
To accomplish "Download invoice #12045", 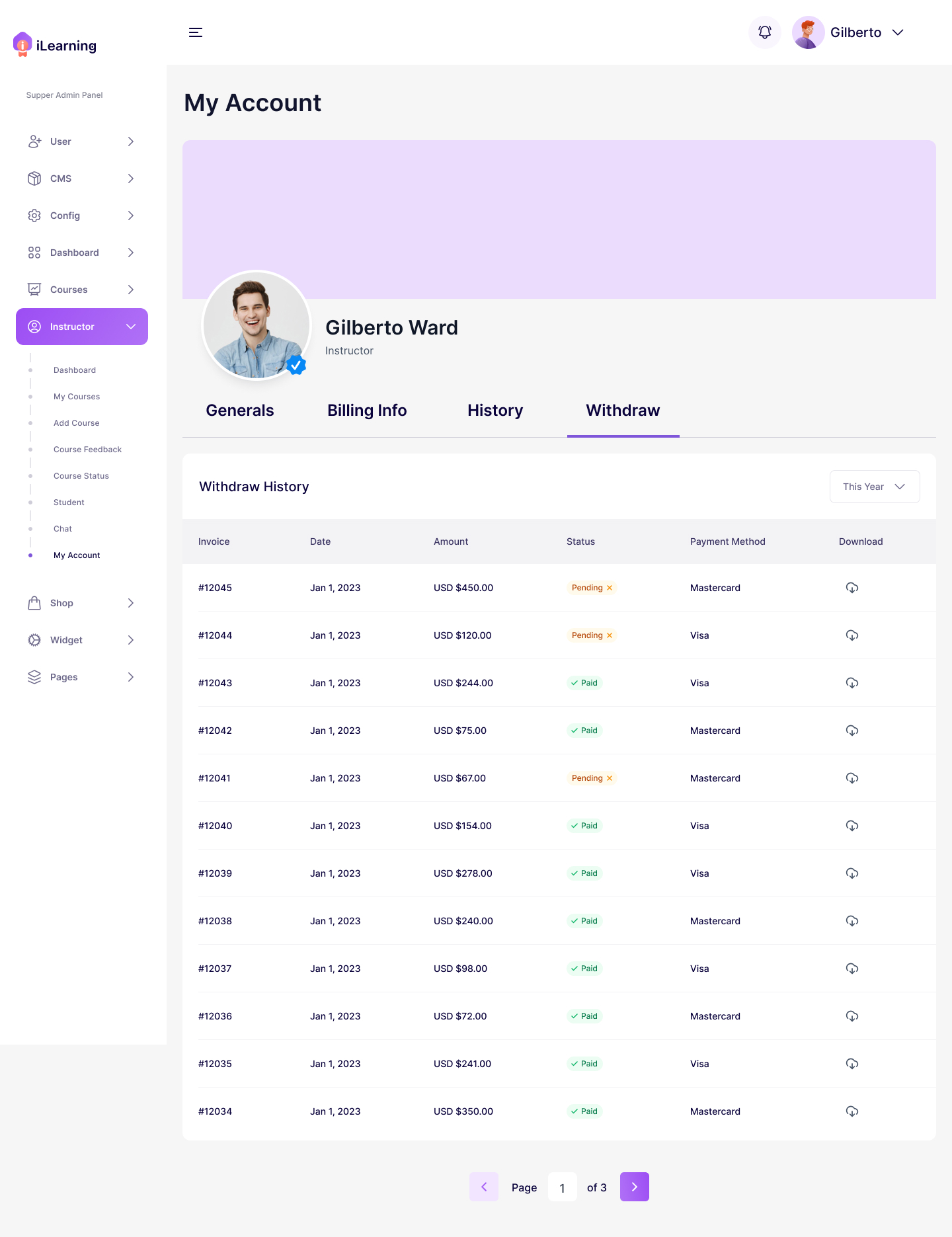I will pyautogui.click(x=852, y=588).
